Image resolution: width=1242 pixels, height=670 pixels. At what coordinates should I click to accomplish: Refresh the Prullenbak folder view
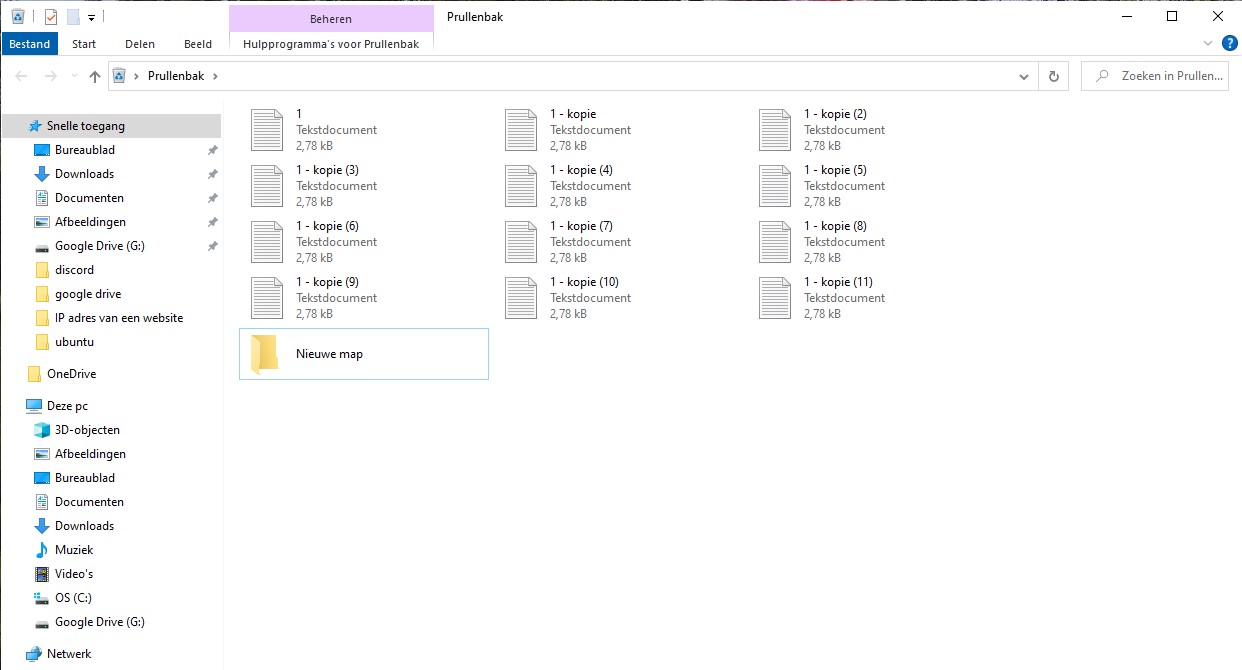[x=1053, y=76]
